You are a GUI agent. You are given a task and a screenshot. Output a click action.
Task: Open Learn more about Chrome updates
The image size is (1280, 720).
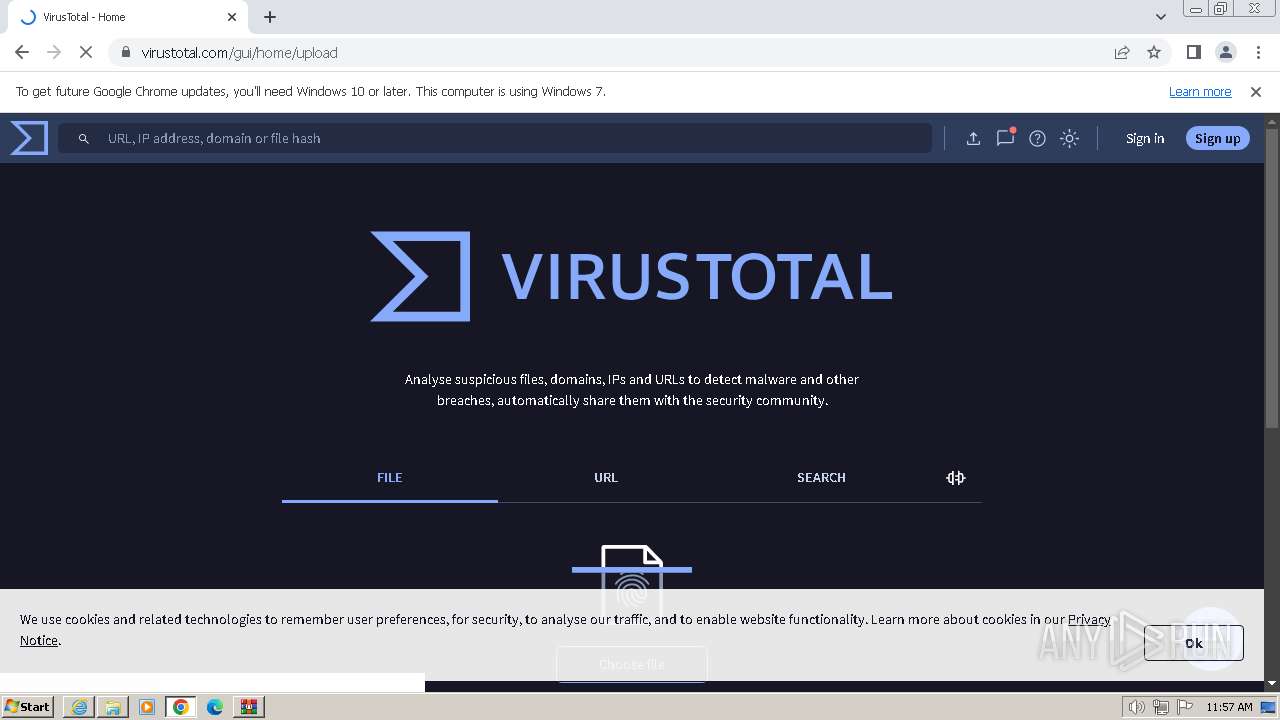click(x=1200, y=92)
